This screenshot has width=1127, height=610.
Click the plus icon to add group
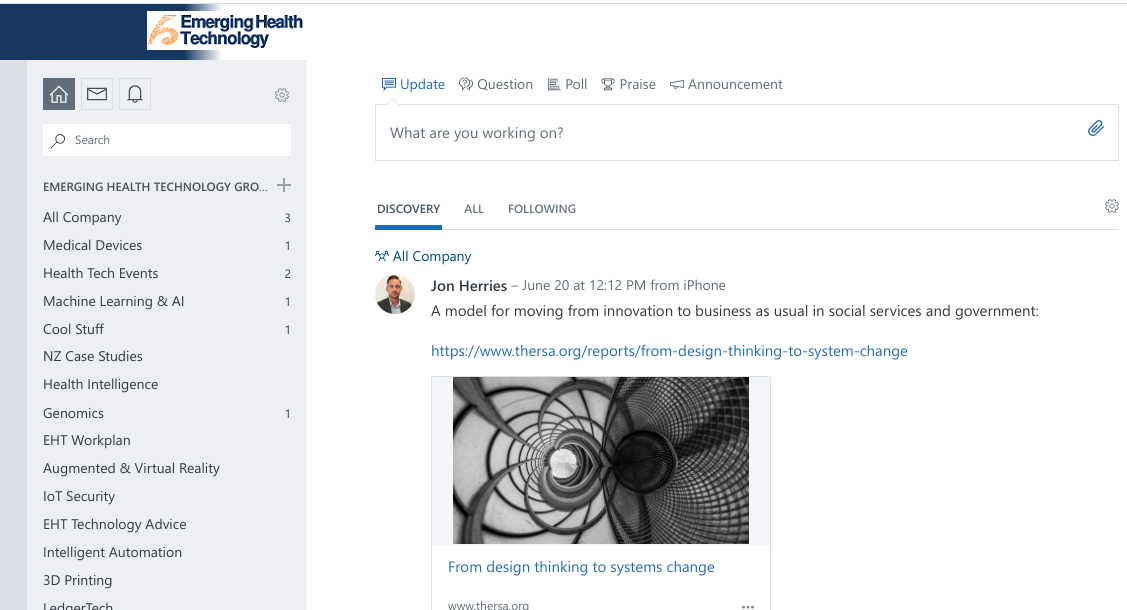[284, 185]
